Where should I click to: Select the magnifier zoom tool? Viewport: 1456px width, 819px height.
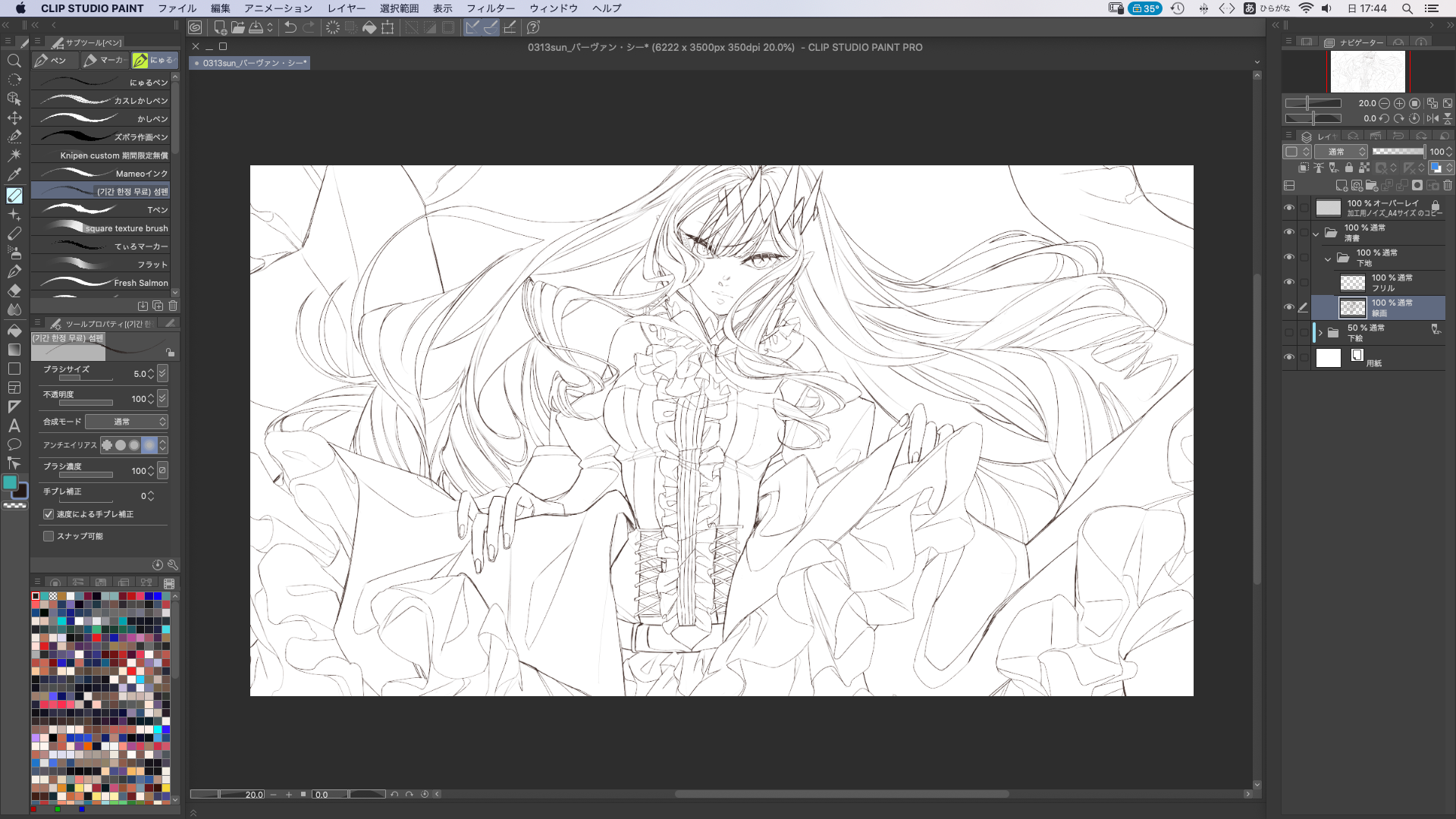pyautogui.click(x=14, y=61)
